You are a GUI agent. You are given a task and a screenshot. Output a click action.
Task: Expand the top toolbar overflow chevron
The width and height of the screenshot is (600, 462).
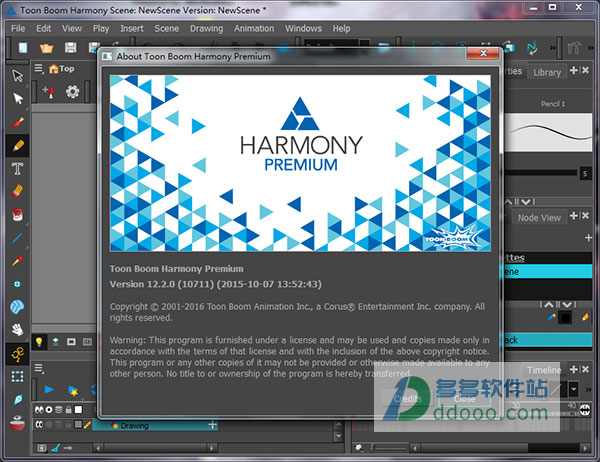(553, 48)
